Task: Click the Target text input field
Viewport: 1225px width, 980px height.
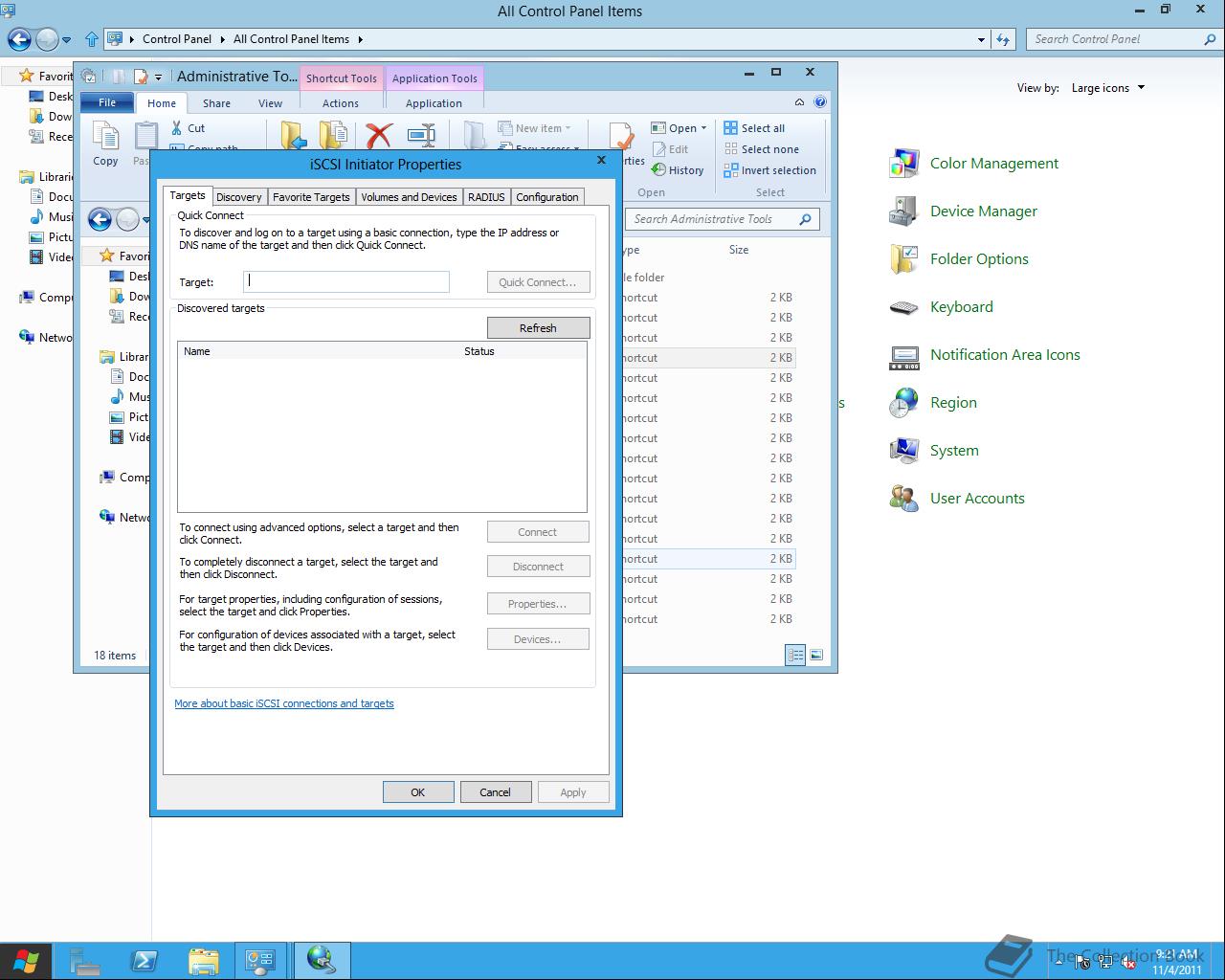Action: pyautogui.click(x=346, y=281)
